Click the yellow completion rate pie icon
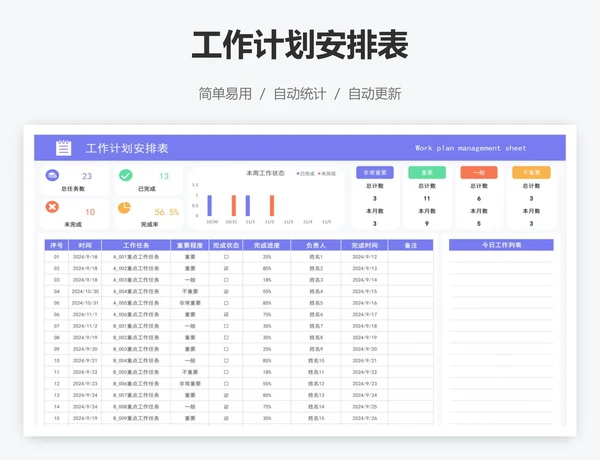 (x=125, y=208)
